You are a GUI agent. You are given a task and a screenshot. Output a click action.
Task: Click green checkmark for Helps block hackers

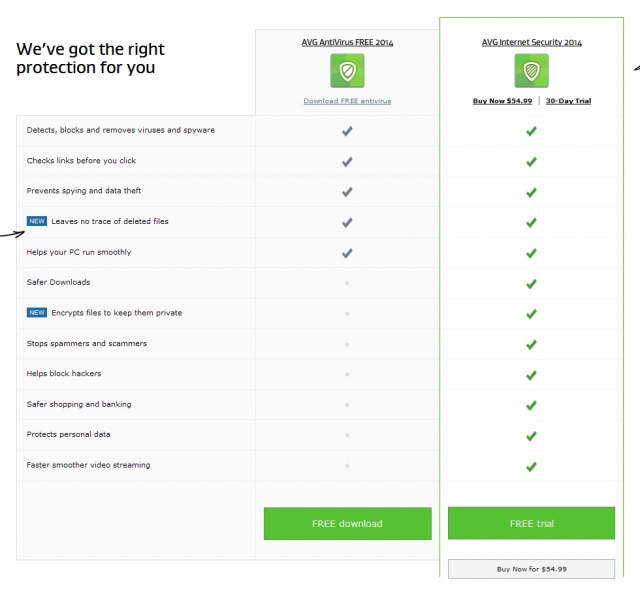[x=531, y=375]
